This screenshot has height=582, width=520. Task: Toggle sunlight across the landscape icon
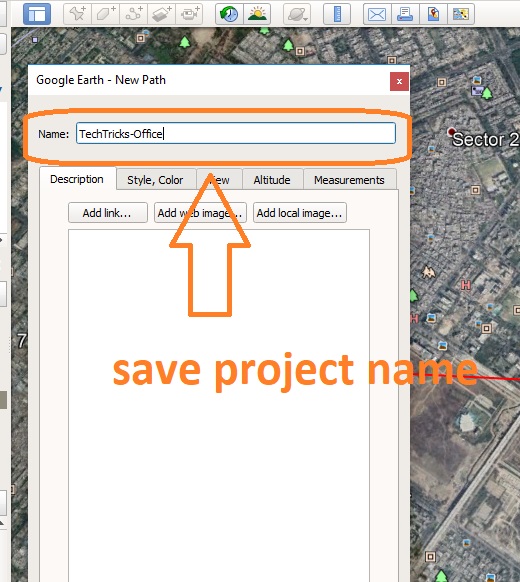(x=257, y=14)
